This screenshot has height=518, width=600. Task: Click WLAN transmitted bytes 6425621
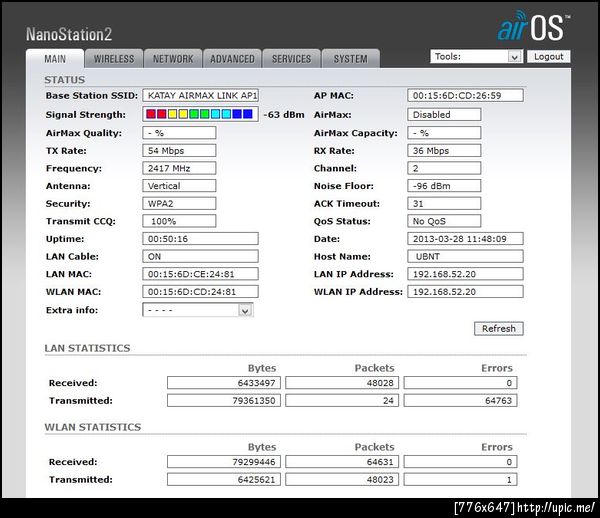point(224,479)
